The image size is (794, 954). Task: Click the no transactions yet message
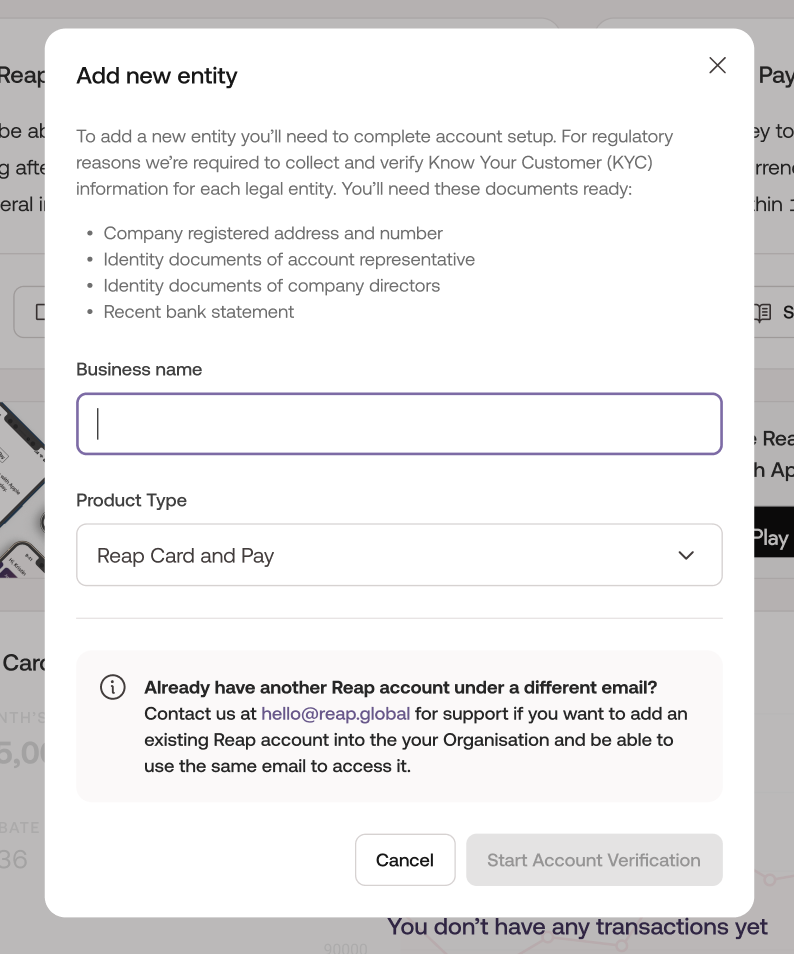tap(577, 927)
